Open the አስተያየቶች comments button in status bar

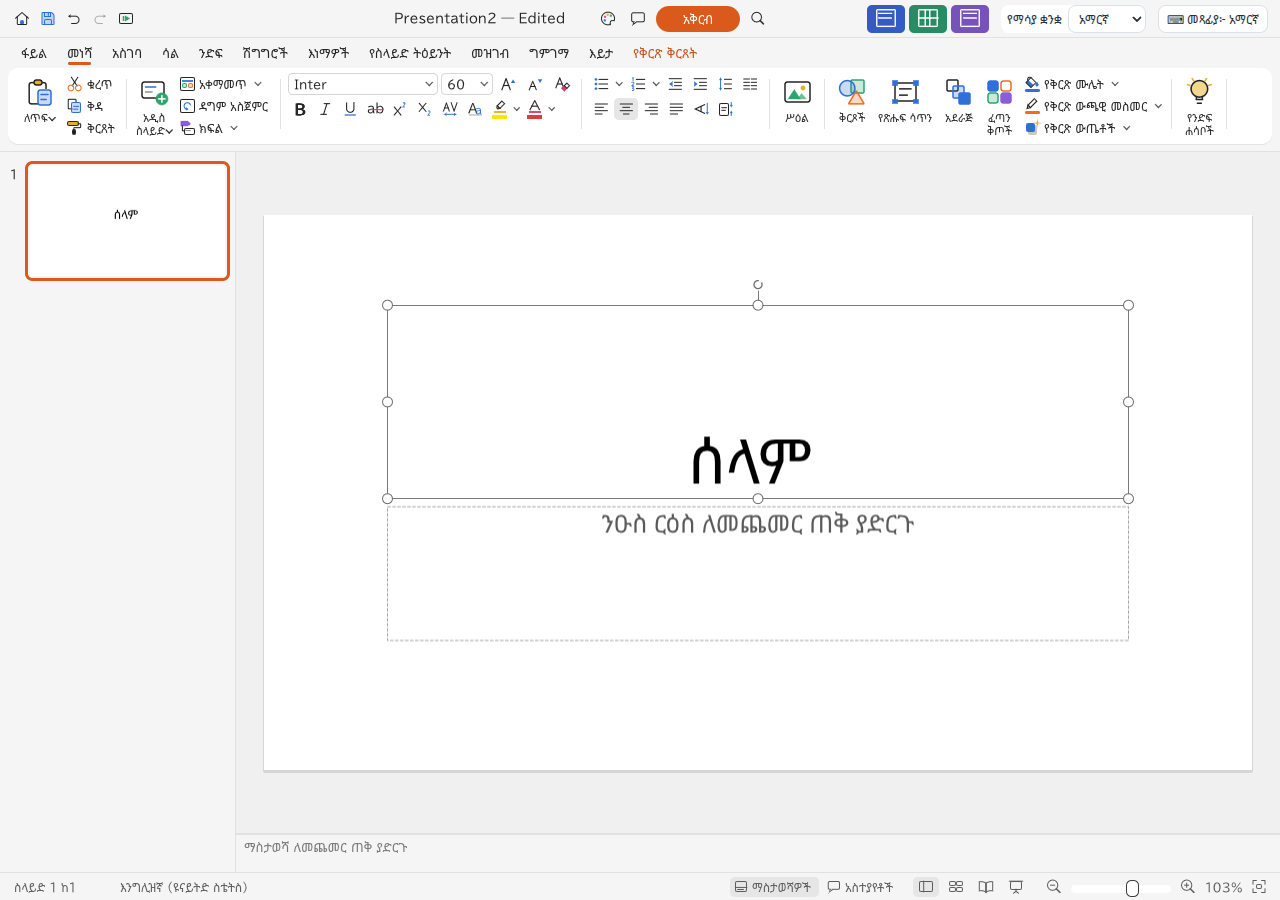860,887
